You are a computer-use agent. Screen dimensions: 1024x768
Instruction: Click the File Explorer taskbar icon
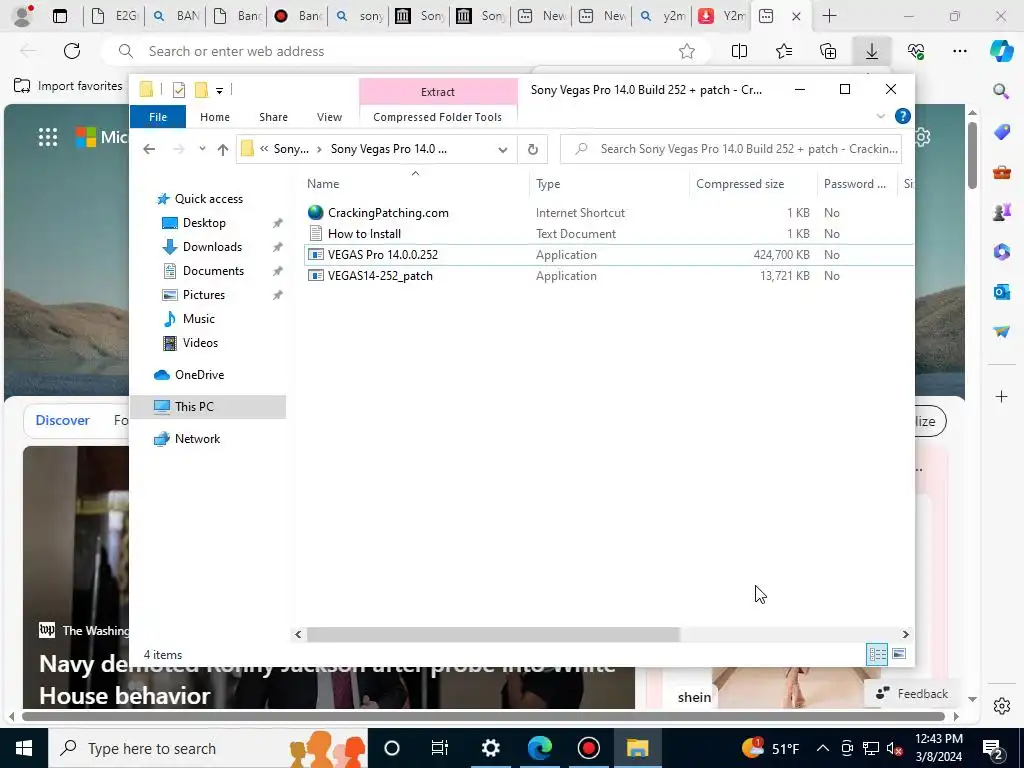[x=637, y=748]
